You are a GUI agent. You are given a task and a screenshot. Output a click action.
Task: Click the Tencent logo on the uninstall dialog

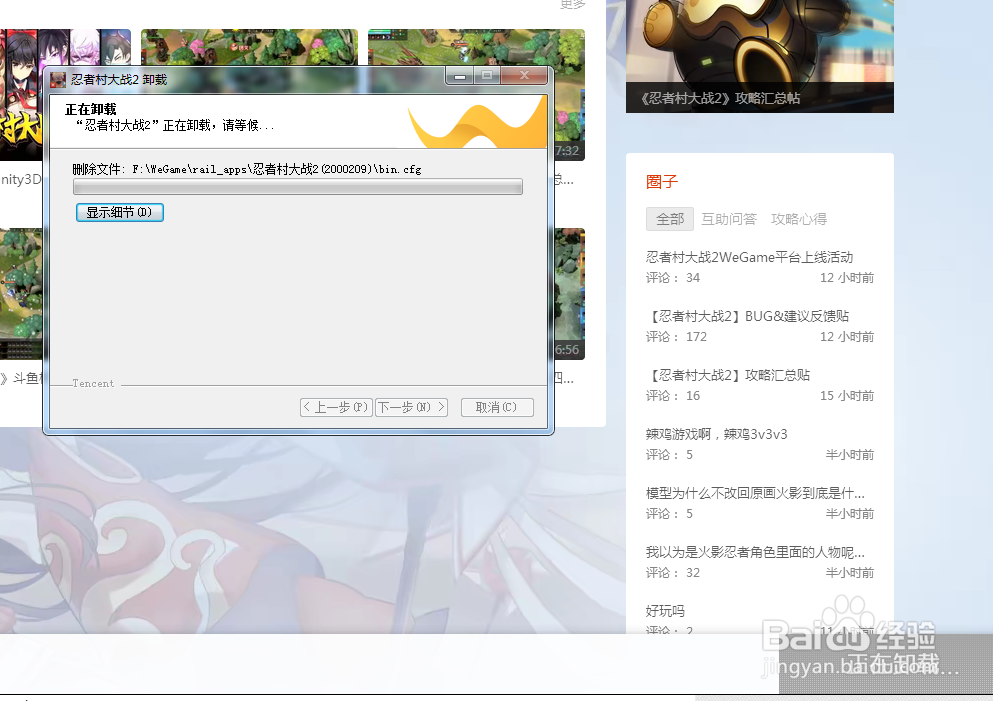point(91,382)
